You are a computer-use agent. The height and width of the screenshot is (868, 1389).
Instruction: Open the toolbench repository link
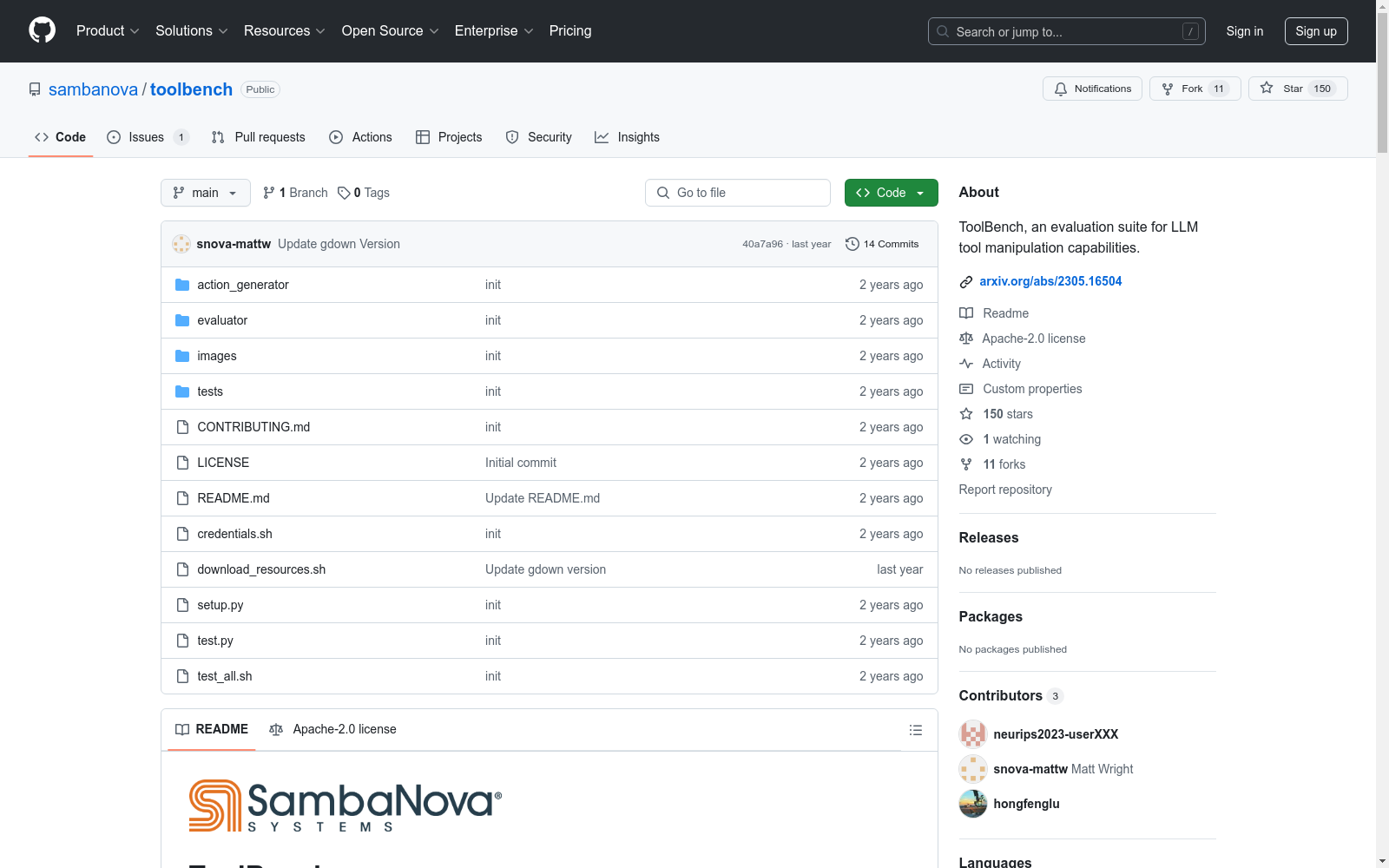tap(191, 89)
